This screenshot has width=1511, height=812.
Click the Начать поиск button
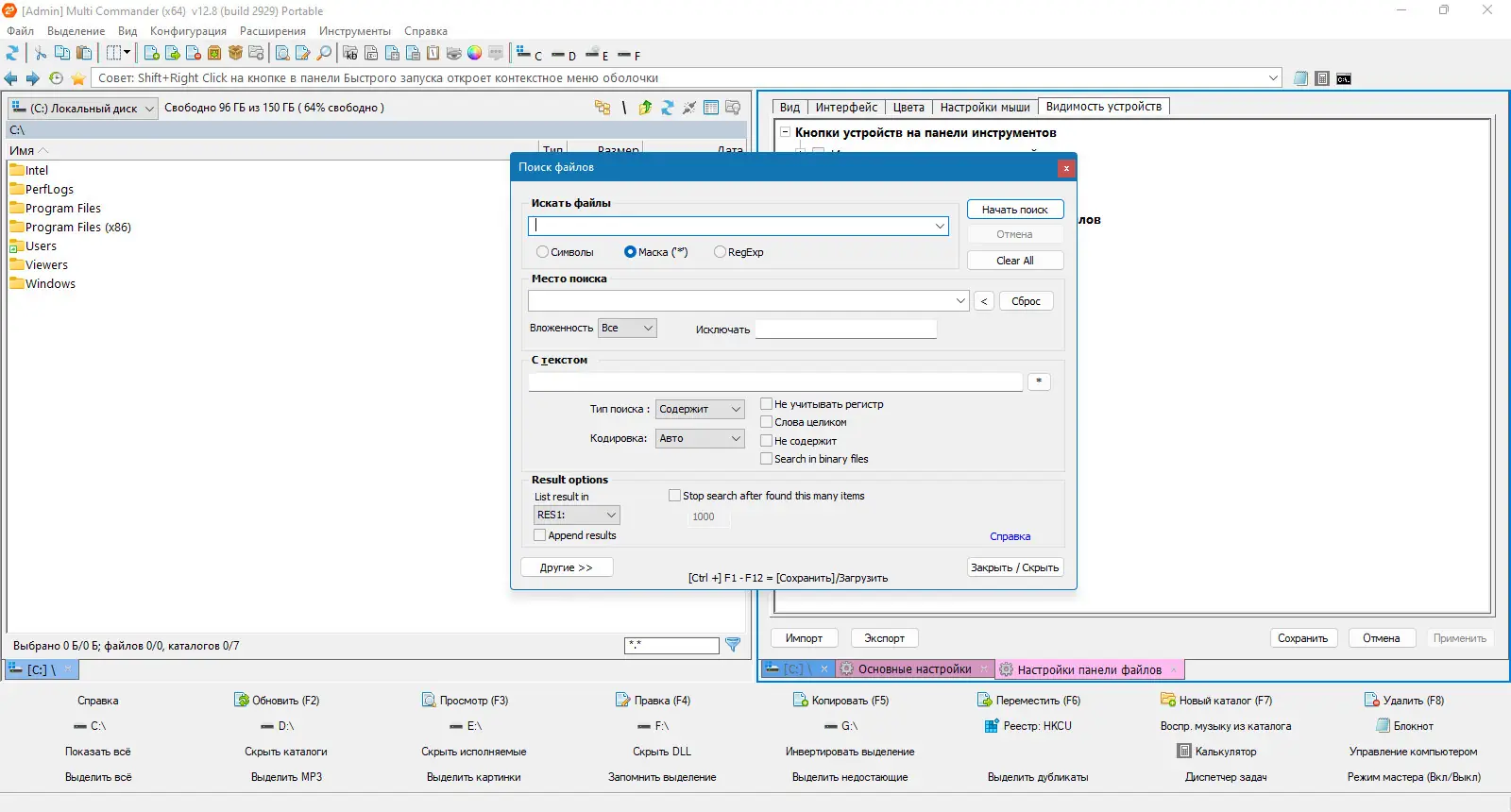coord(1015,210)
